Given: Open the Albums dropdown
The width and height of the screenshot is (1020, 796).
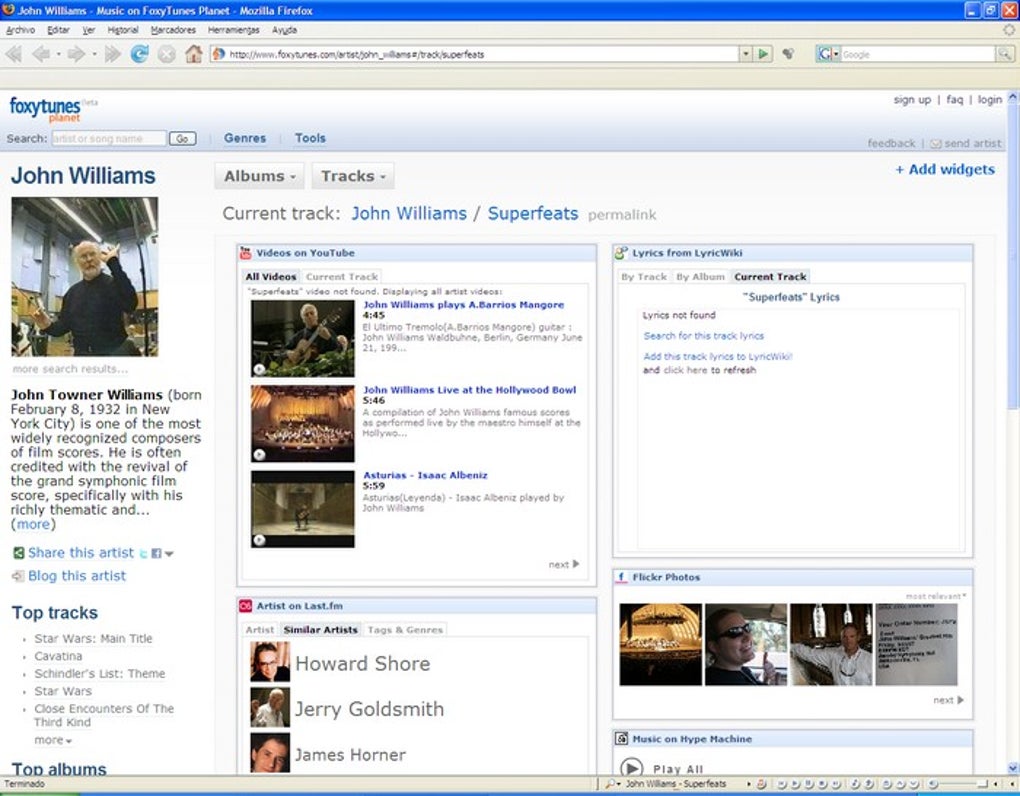Looking at the screenshot, I should click(x=259, y=176).
